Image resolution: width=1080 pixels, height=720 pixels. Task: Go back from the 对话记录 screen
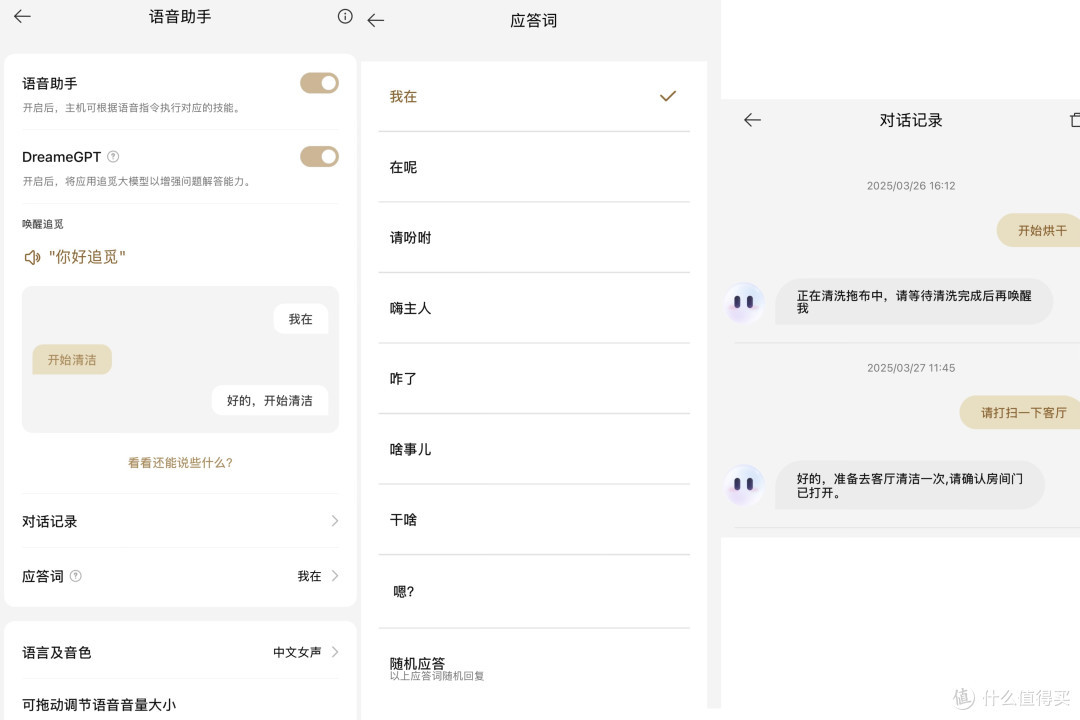click(752, 120)
